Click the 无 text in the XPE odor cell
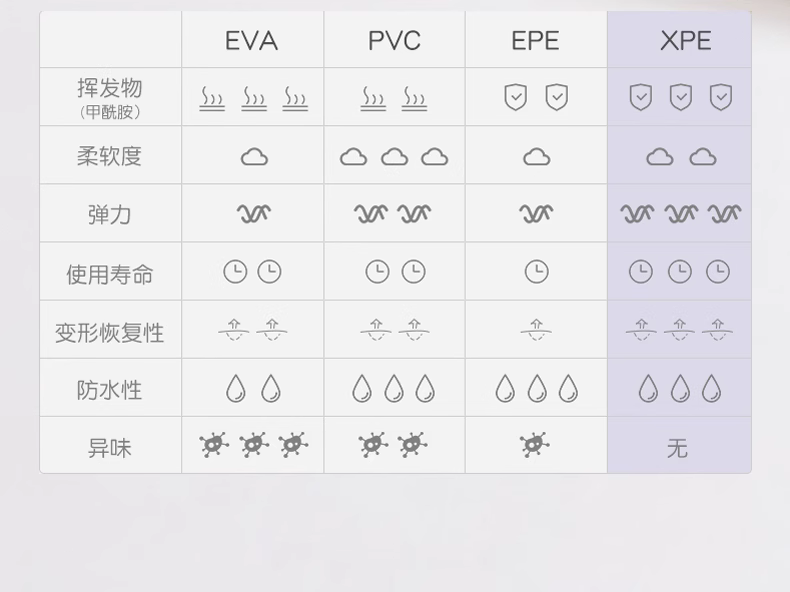Viewport: 790px width, 592px height. [678, 448]
